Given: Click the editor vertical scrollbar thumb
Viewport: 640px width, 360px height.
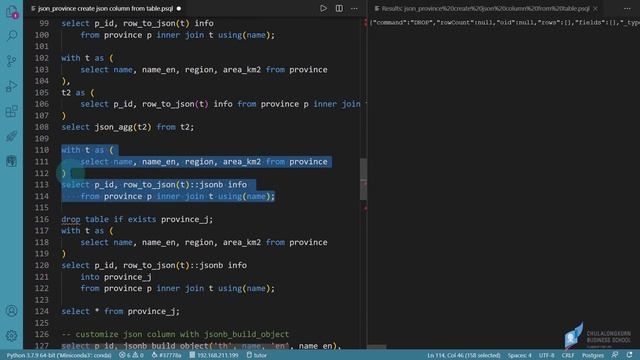Looking at the screenshot, I should coord(363,179).
